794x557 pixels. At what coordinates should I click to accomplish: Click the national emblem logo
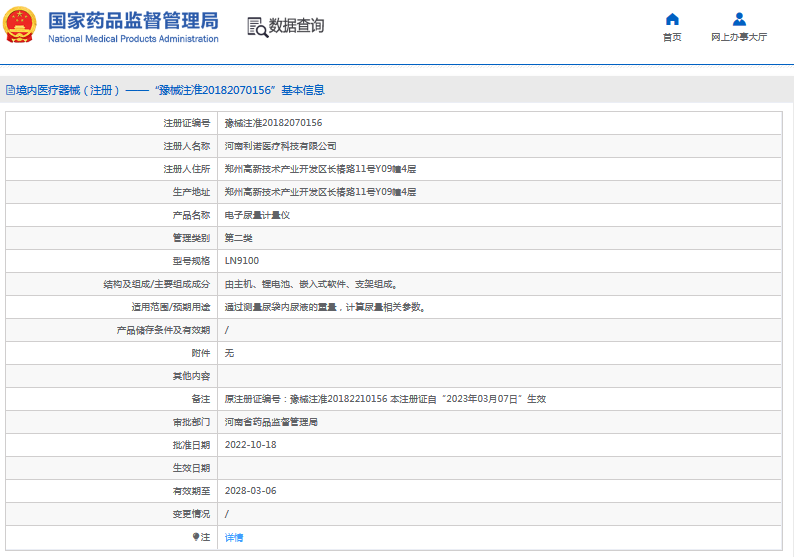point(20,26)
